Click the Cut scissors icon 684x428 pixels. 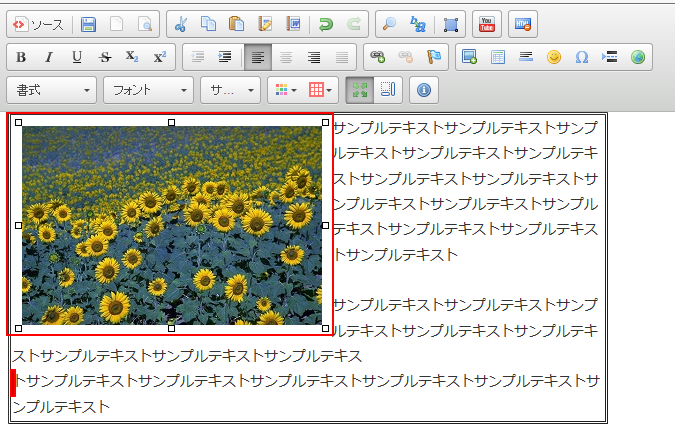(180, 24)
